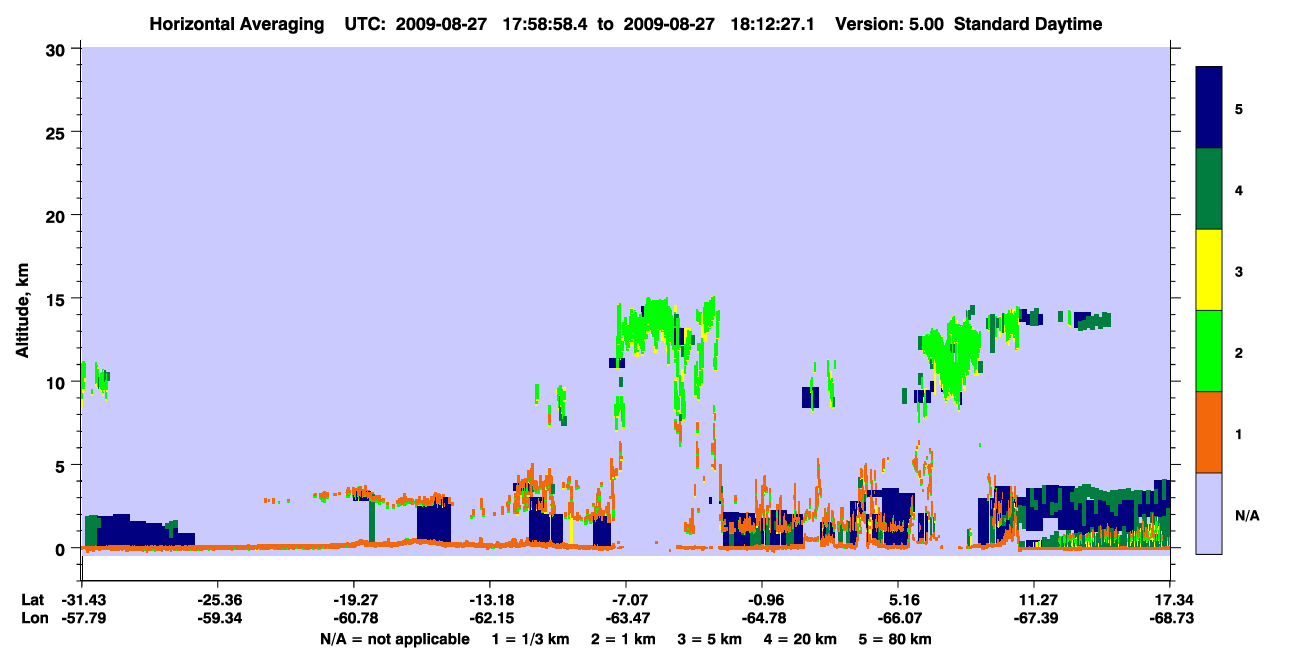
Task: Click the colorbar 'N/A' label
Action: (x=1246, y=515)
